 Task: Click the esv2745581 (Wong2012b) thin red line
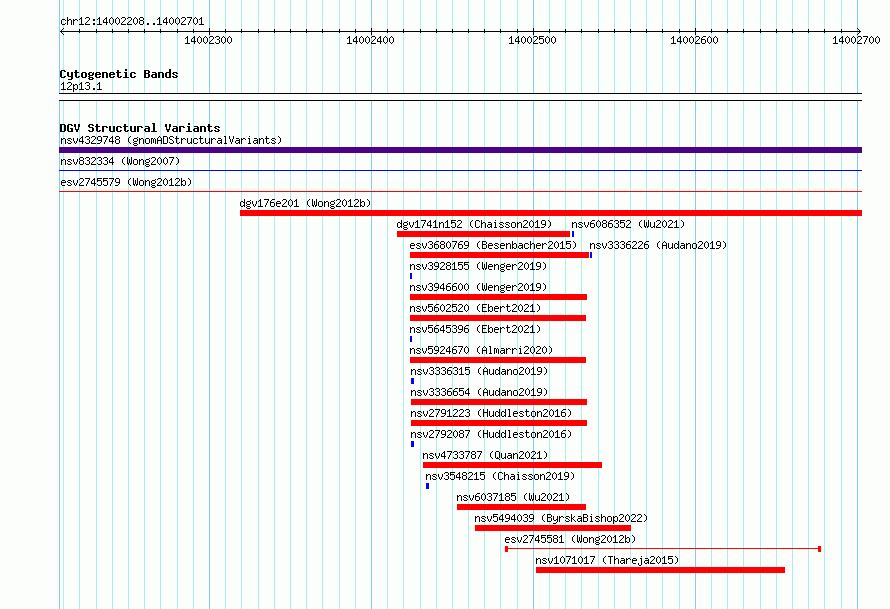(663, 549)
